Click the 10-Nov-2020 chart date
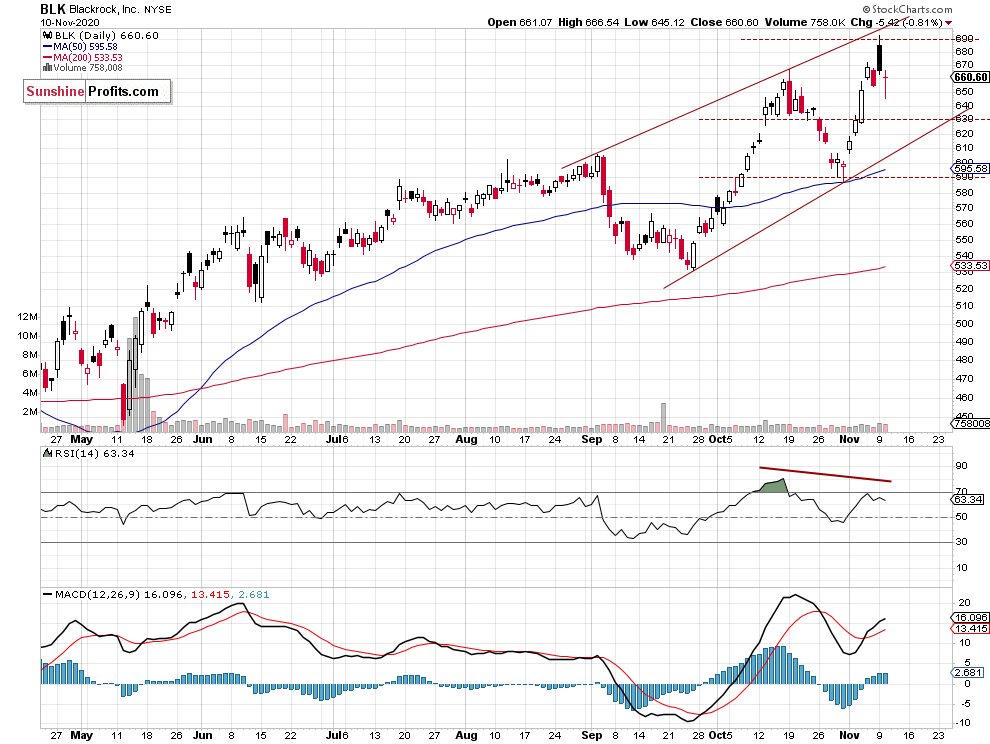This screenshot has height=744, width=990. (x=69, y=23)
